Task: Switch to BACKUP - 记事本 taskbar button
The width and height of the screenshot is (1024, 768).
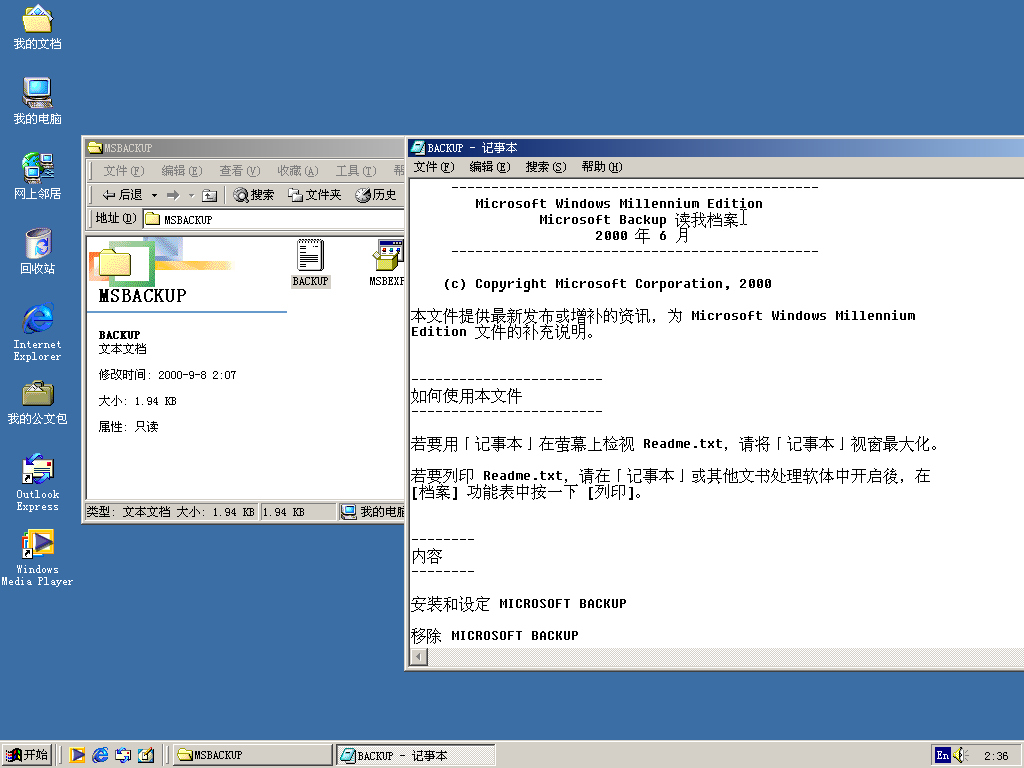Action: [416, 755]
